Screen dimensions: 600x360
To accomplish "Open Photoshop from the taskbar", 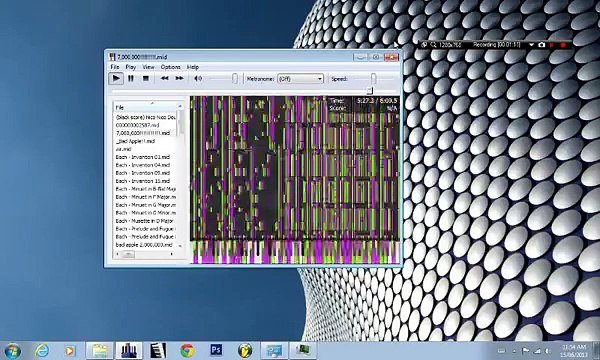I will 216,350.
